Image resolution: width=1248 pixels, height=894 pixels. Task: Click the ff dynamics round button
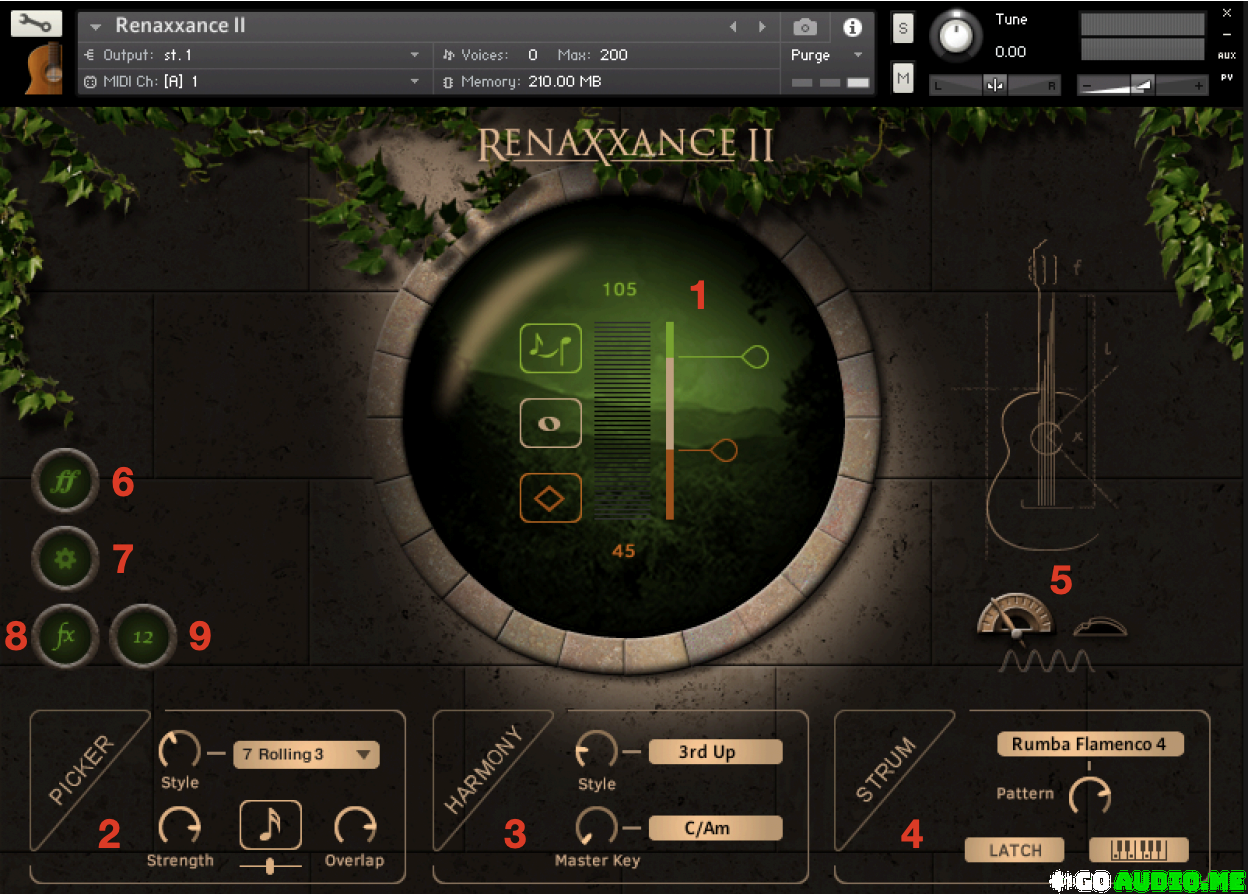(65, 483)
